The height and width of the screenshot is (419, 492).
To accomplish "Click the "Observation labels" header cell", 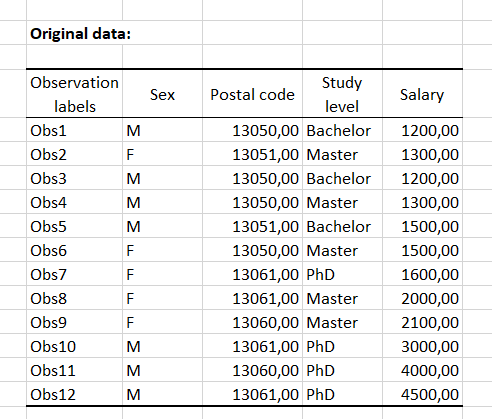I will point(75,94).
